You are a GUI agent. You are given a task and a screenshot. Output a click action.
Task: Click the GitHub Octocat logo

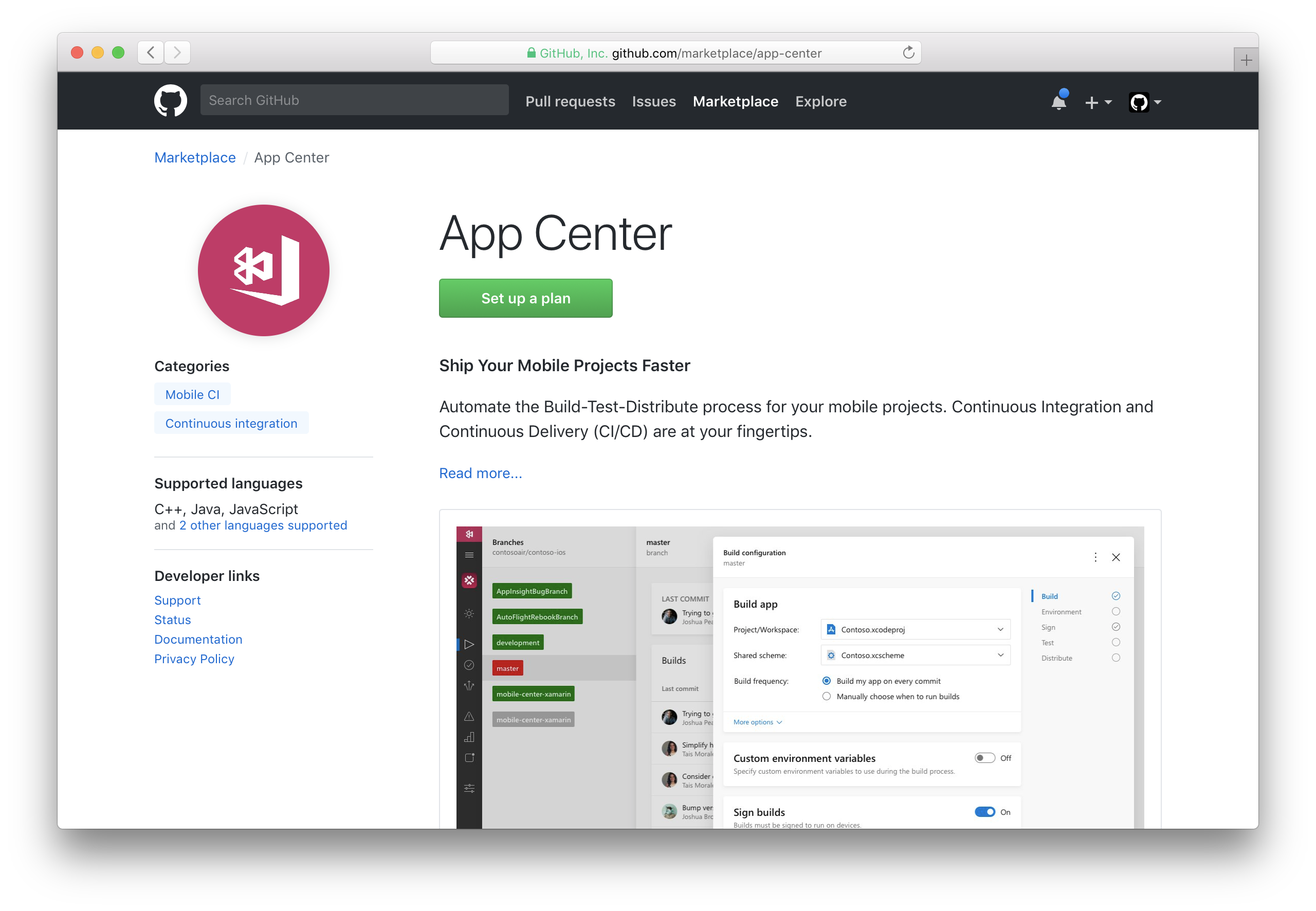click(170, 101)
